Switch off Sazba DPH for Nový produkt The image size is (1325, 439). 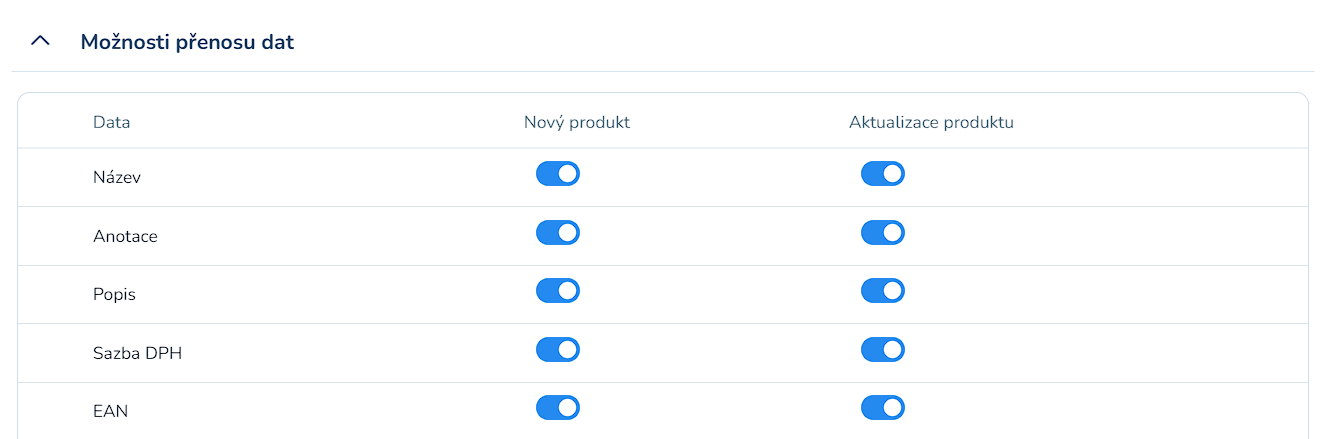pyautogui.click(x=558, y=350)
